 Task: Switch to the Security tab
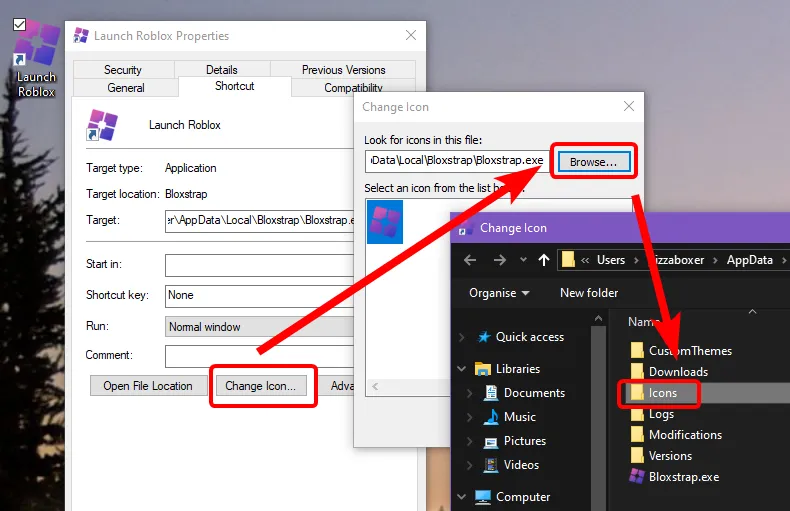[123, 70]
